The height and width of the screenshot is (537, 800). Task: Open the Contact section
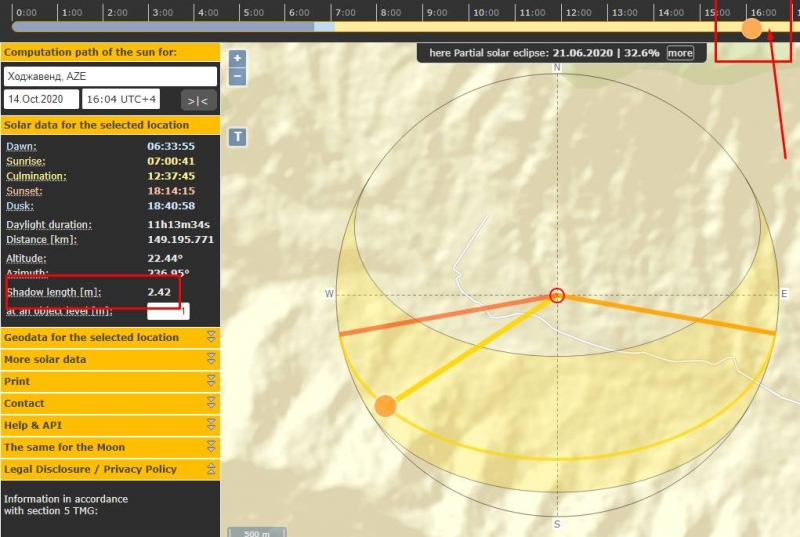pos(110,403)
